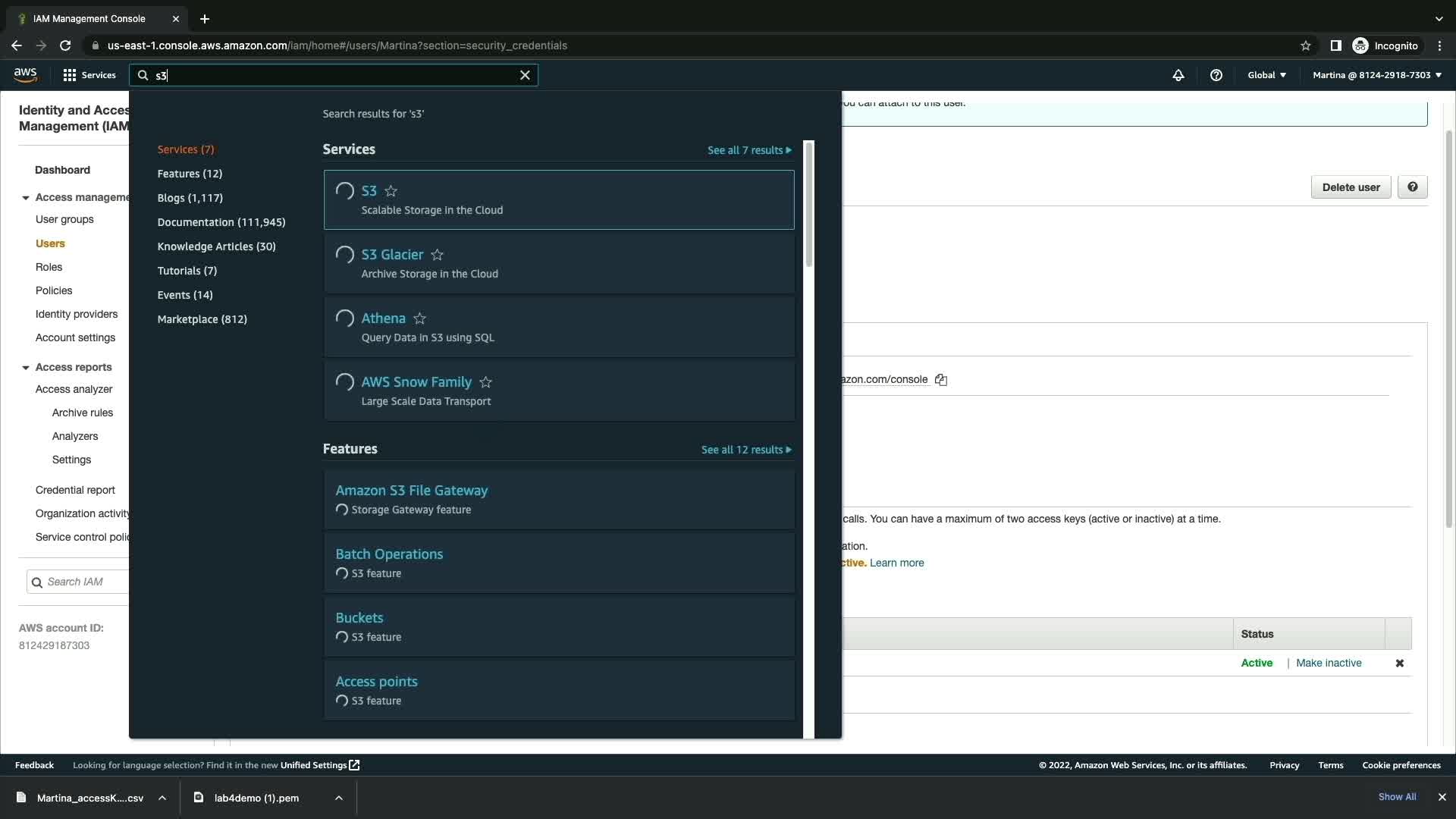Clear the search box with X icon
Screen dimensions: 1456x819
pyautogui.click(x=524, y=75)
